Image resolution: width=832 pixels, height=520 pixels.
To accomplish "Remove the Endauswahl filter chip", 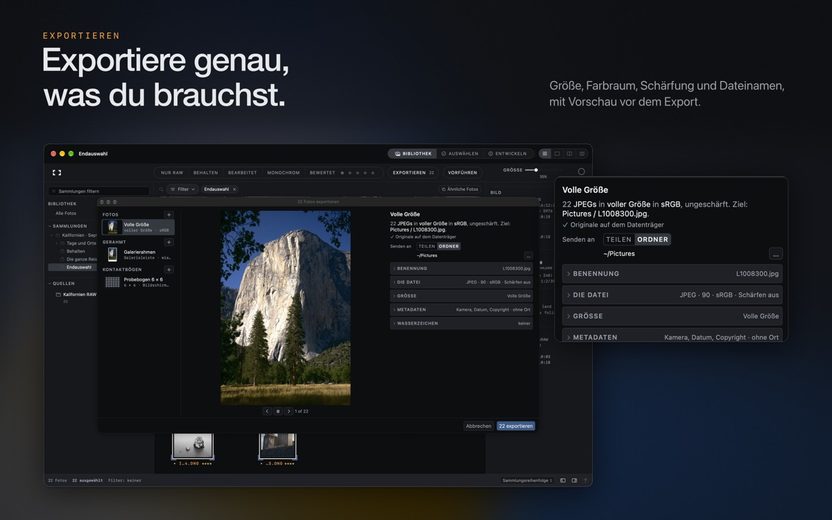I will [234, 189].
